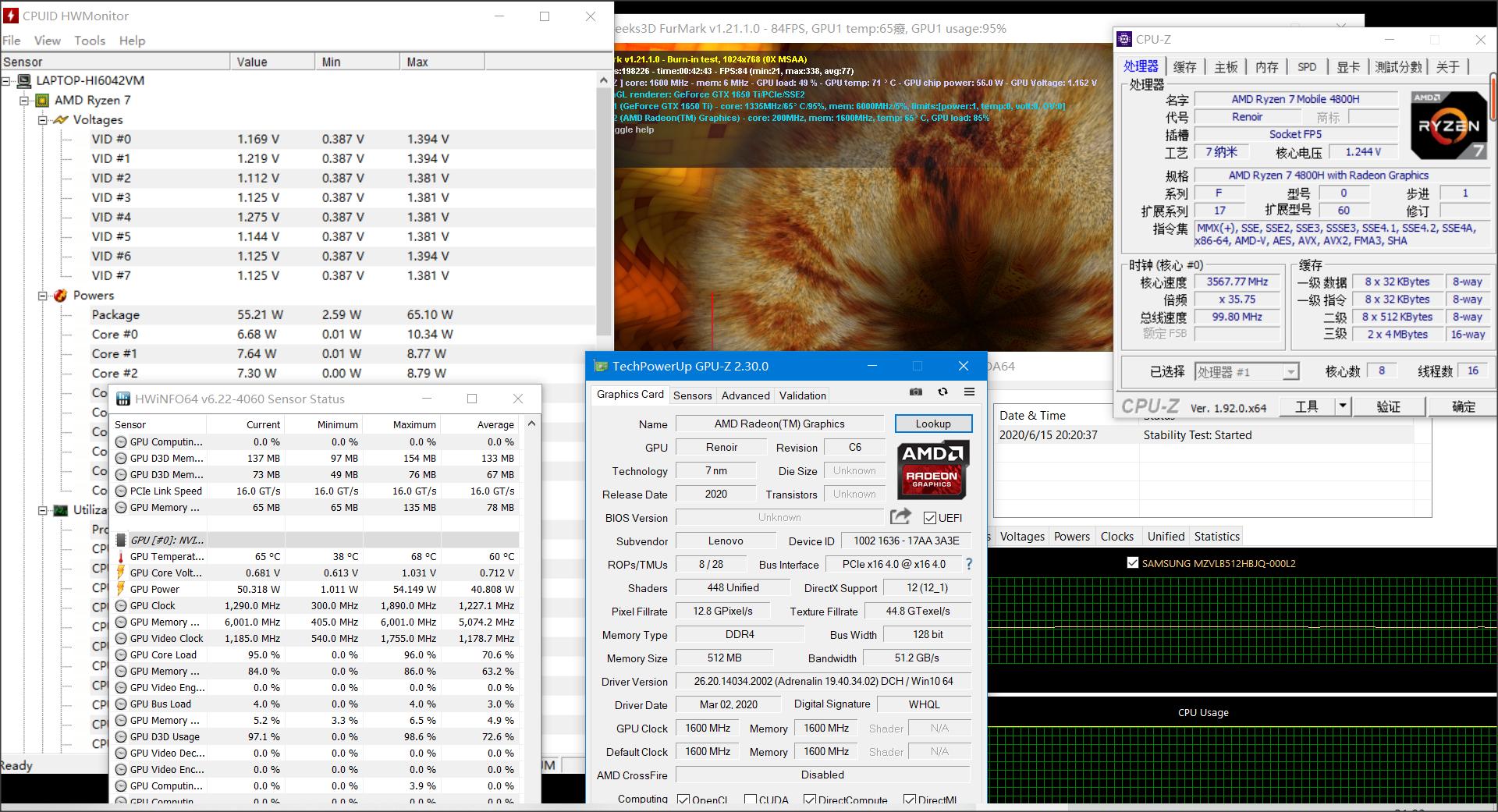The image size is (1498, 812).
Task: Toggle the UEFI checkbox in GPU-Z
Action: click(929, 518)
